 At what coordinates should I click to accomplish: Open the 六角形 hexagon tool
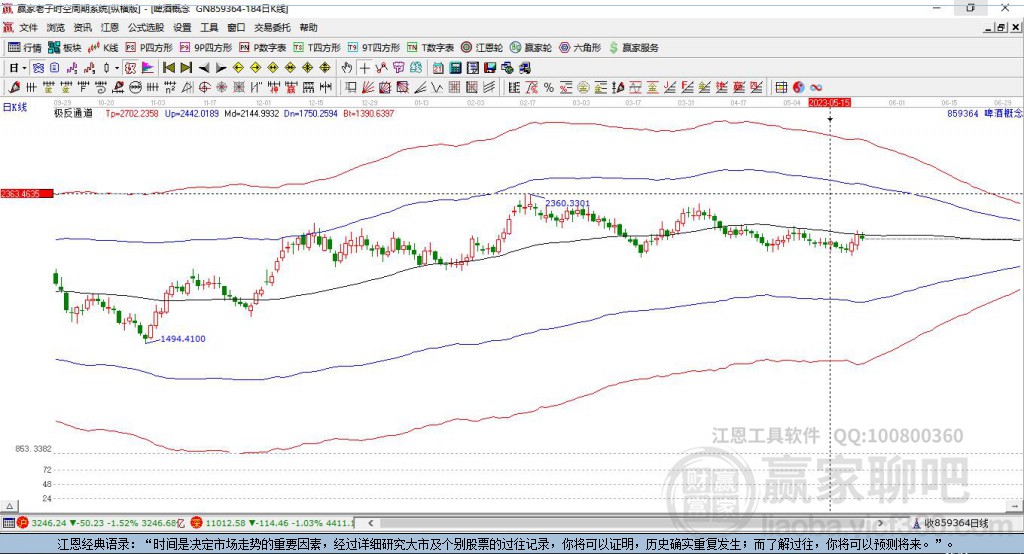(580, 48)
